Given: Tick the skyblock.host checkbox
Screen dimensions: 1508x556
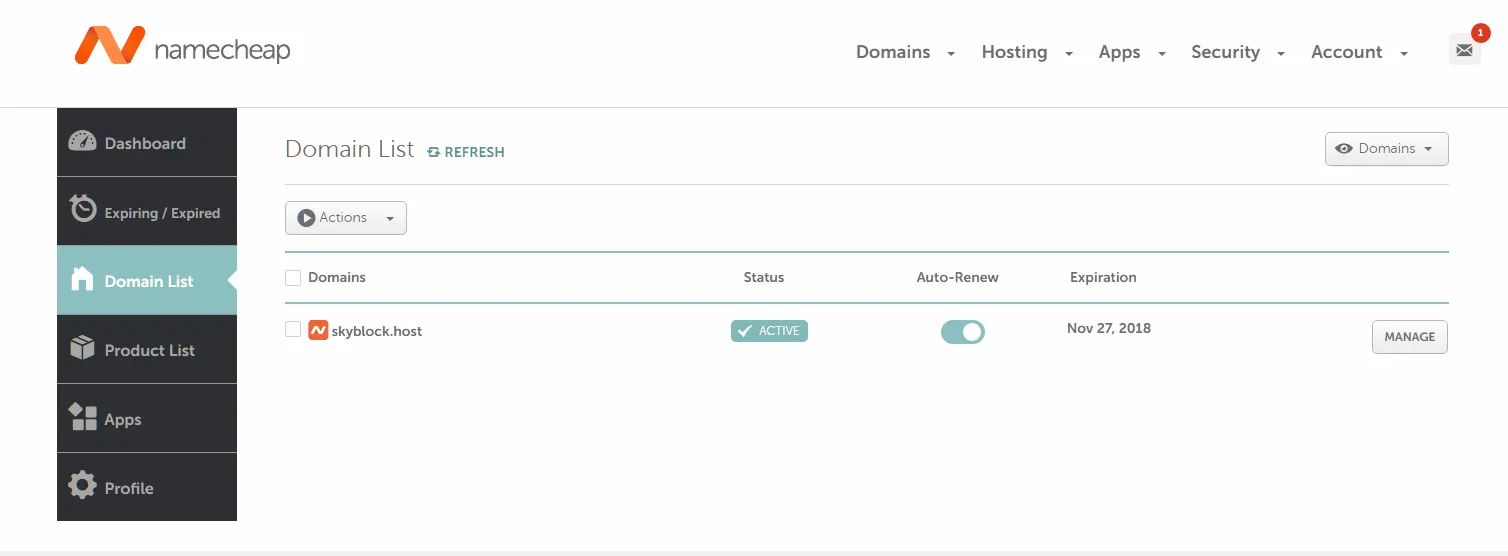Looking at the screenshot, I should click(293, 329).
